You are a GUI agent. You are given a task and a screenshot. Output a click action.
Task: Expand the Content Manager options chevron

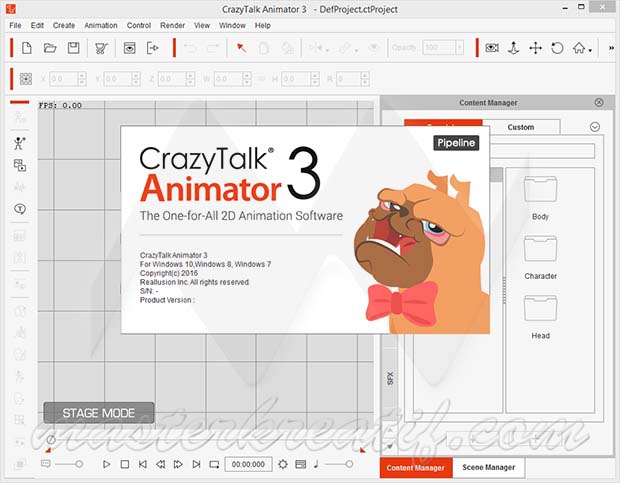(x=595, y=127)
